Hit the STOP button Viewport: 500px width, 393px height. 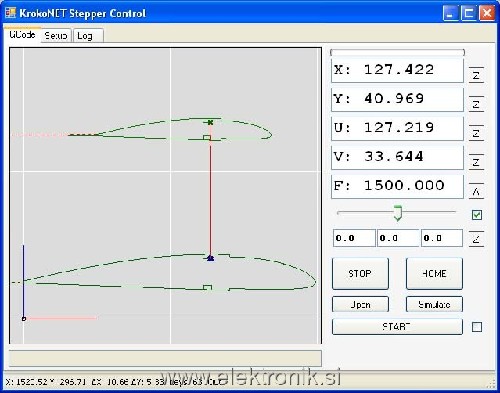click(360, 273)
